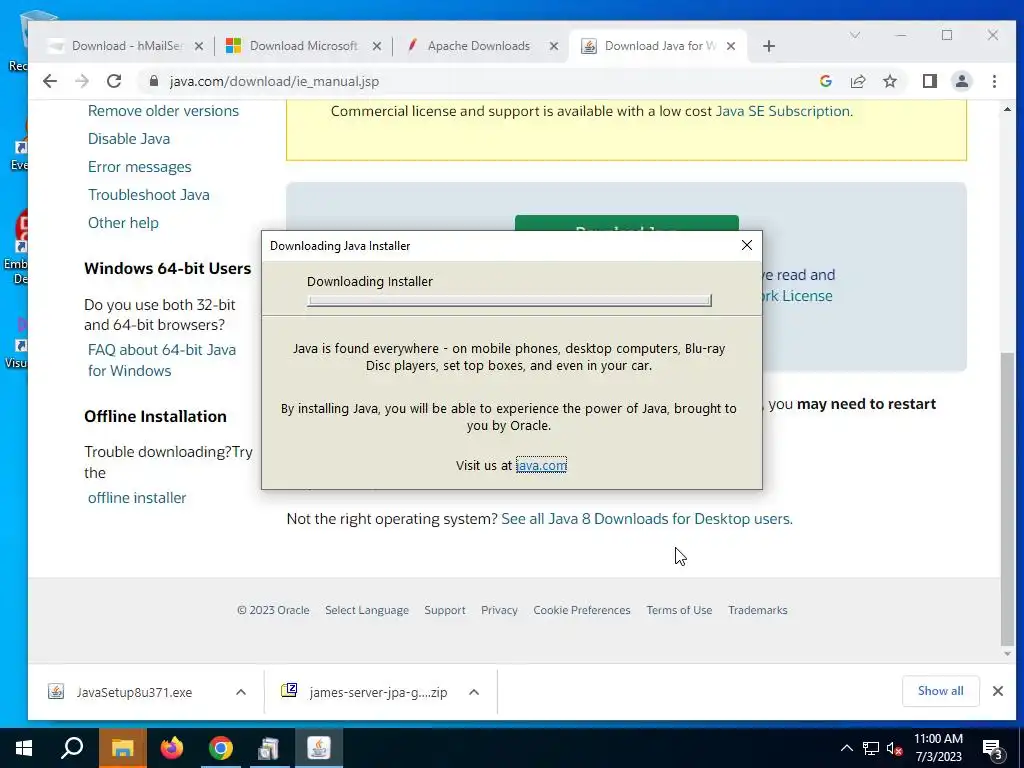Open Java SE Subscription link
1024x768 pixels.
(783, 111)
